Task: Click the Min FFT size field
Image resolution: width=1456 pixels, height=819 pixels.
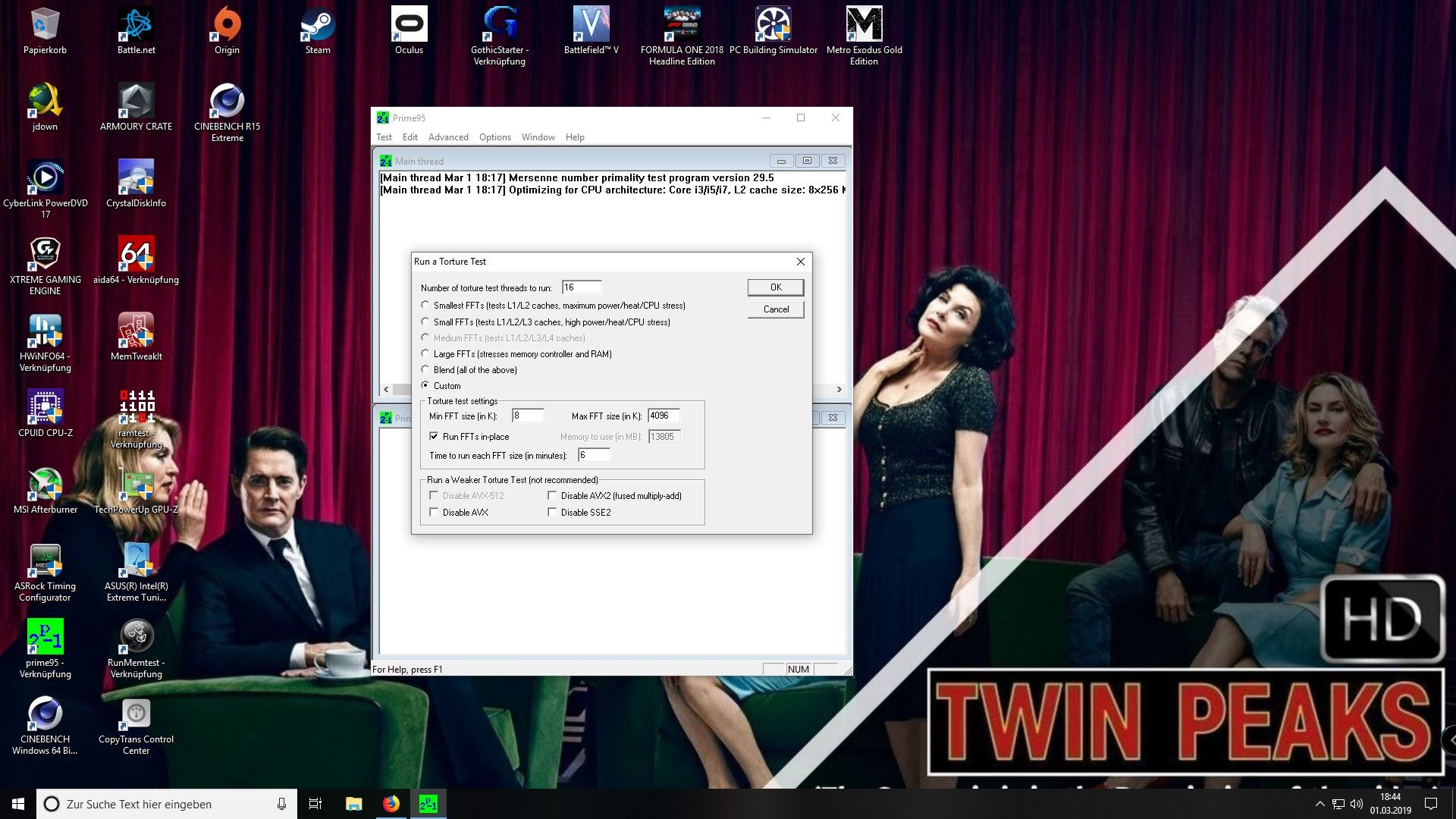Action: tap(528, 416)
